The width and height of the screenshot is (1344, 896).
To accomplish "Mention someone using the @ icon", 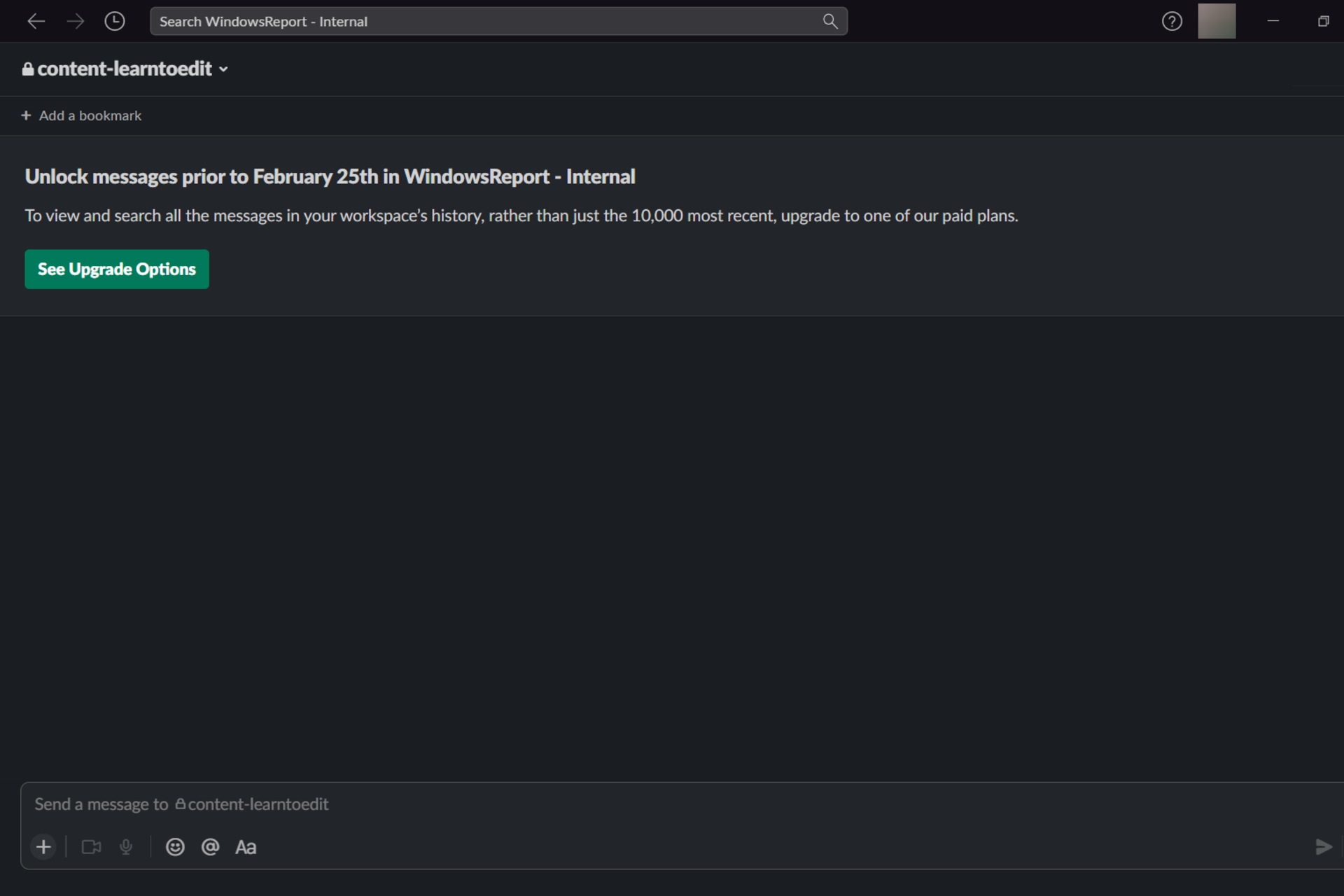I will [210, 847].
